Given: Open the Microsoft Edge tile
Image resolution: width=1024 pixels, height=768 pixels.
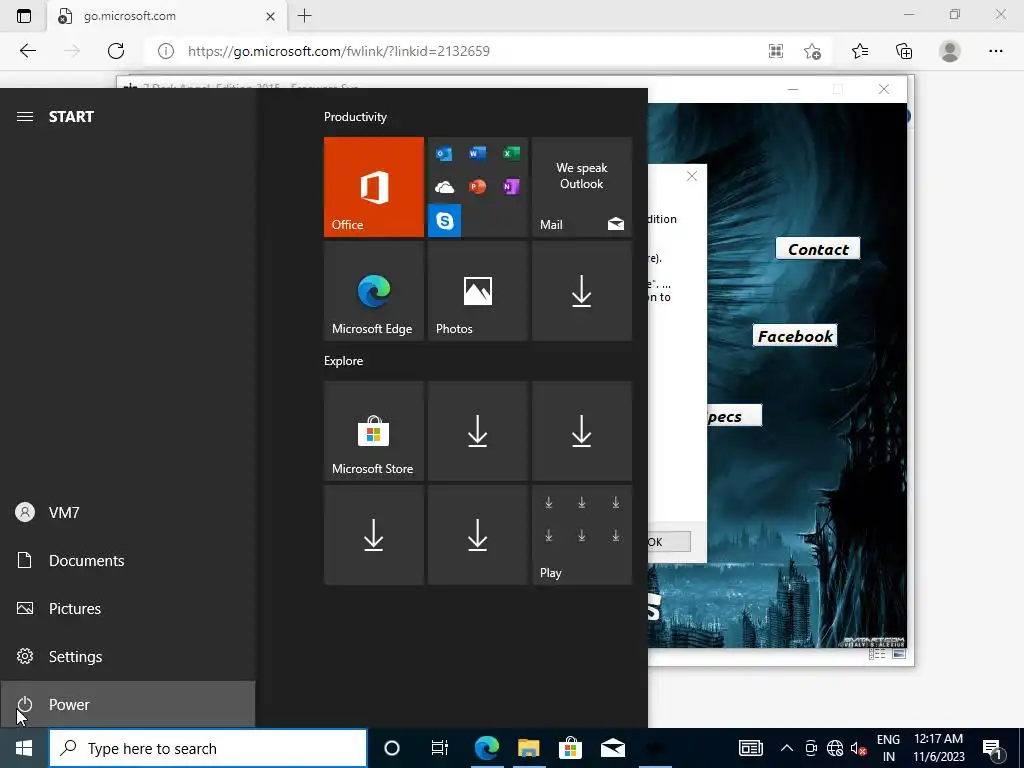Looking at the screenshot, I should click(x=374, y=291).
